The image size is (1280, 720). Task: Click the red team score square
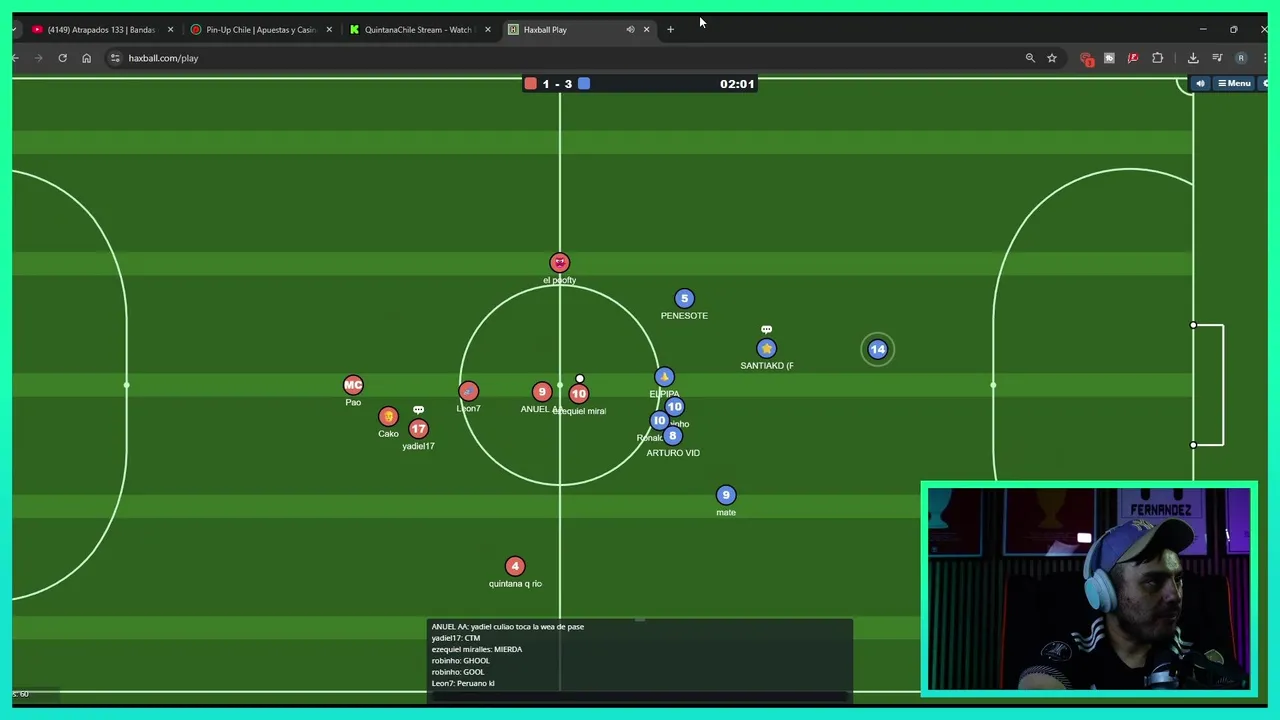531,84
